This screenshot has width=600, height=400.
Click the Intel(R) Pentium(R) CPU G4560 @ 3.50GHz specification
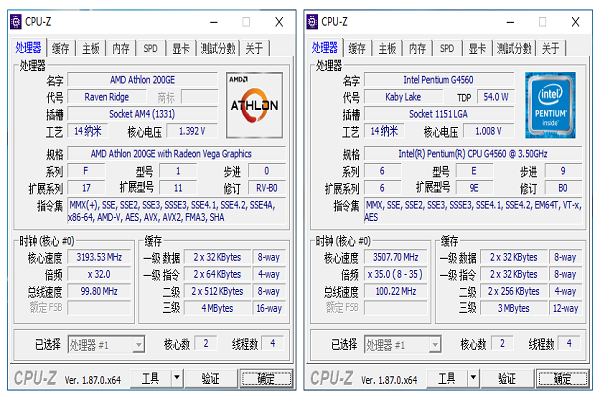click(473, 153)
